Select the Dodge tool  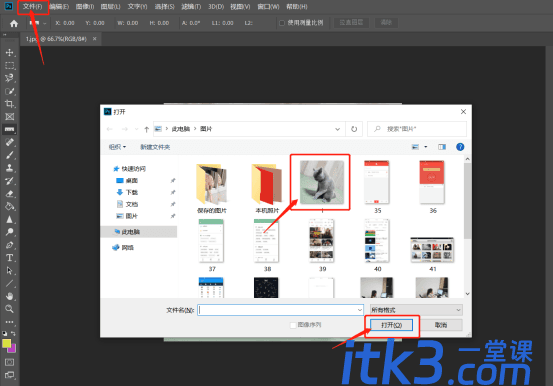[10, 232]
